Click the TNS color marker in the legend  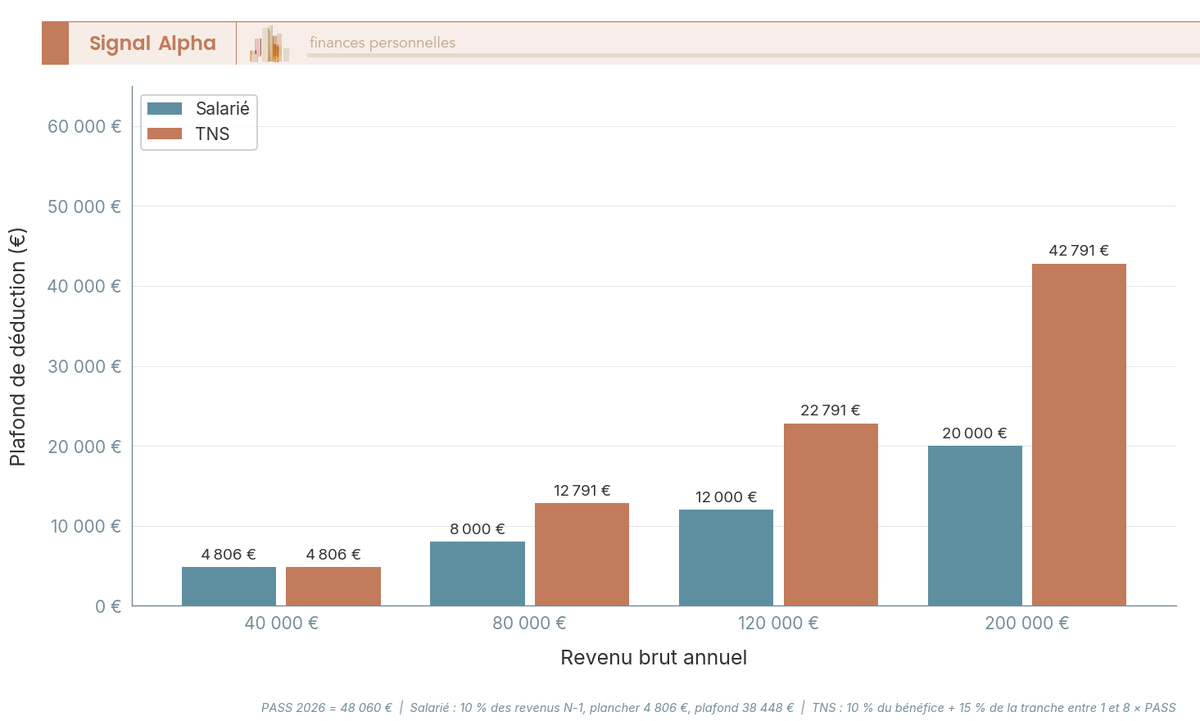[x=166, y=133]
